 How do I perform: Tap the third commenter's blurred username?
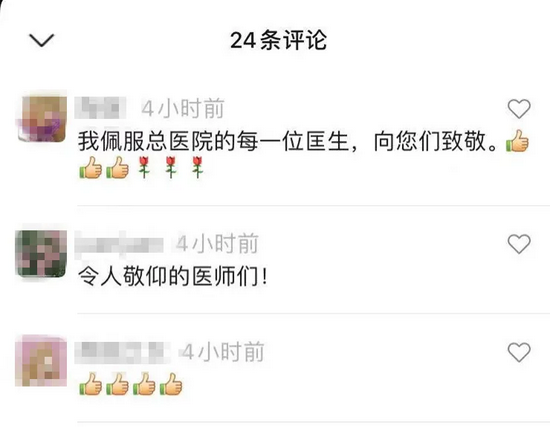click(x=122, y=352)
